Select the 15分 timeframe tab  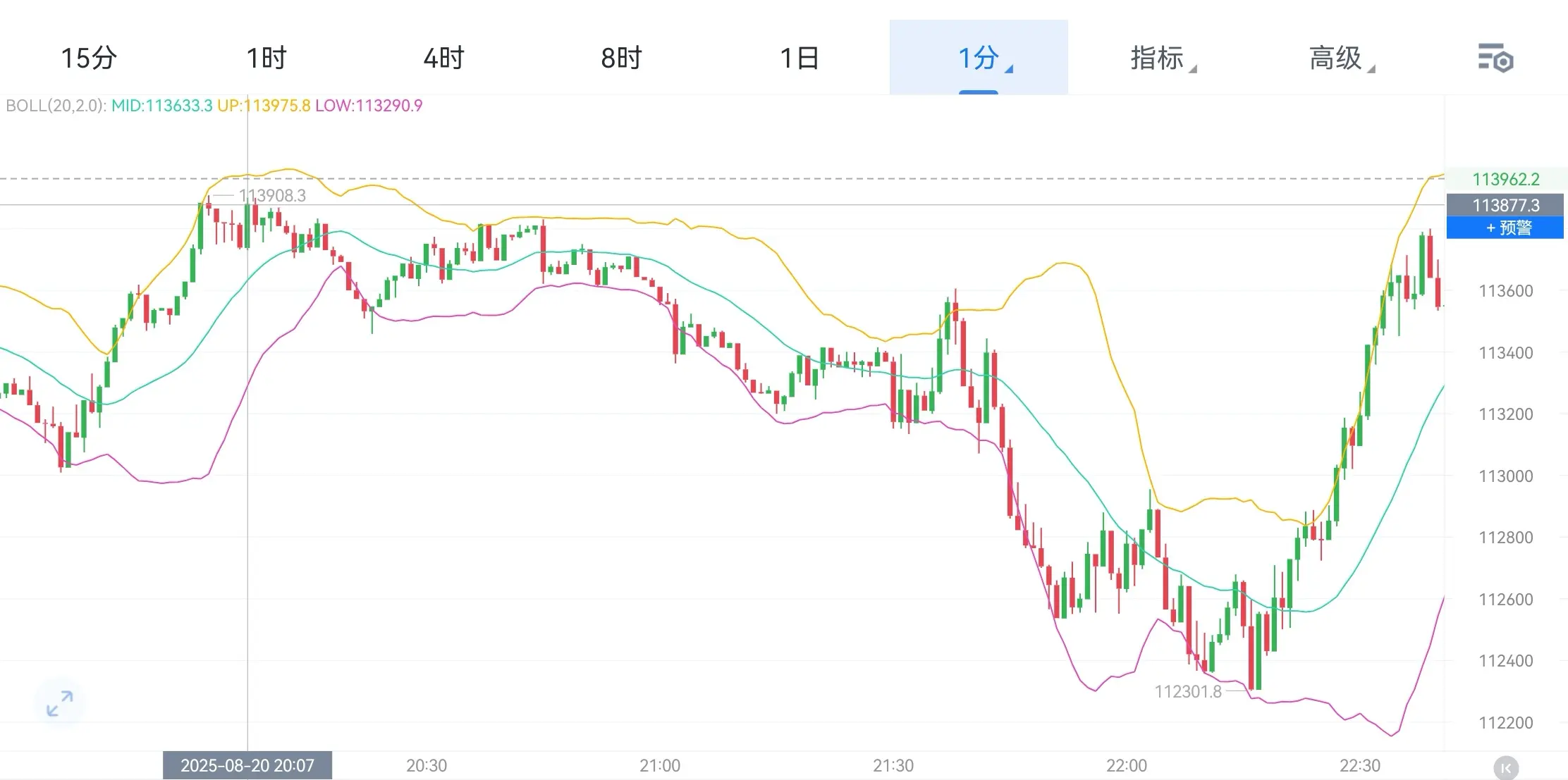pyautogui.click(x=89, y=58)
